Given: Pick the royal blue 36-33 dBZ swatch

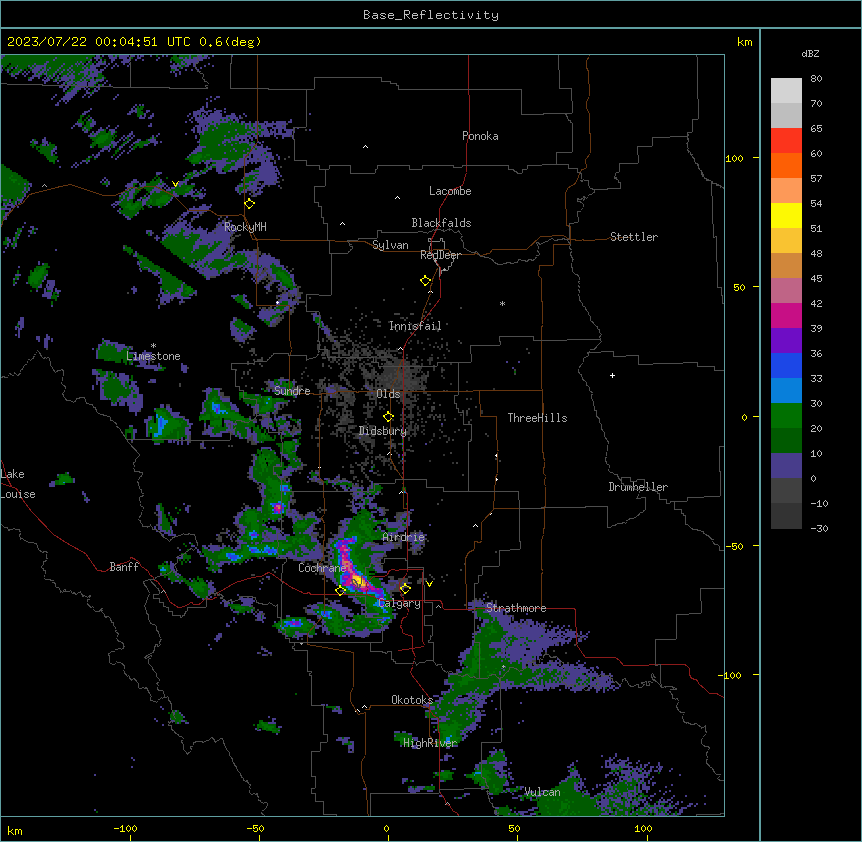Looking at the screenshot, I should click(786, 365).
